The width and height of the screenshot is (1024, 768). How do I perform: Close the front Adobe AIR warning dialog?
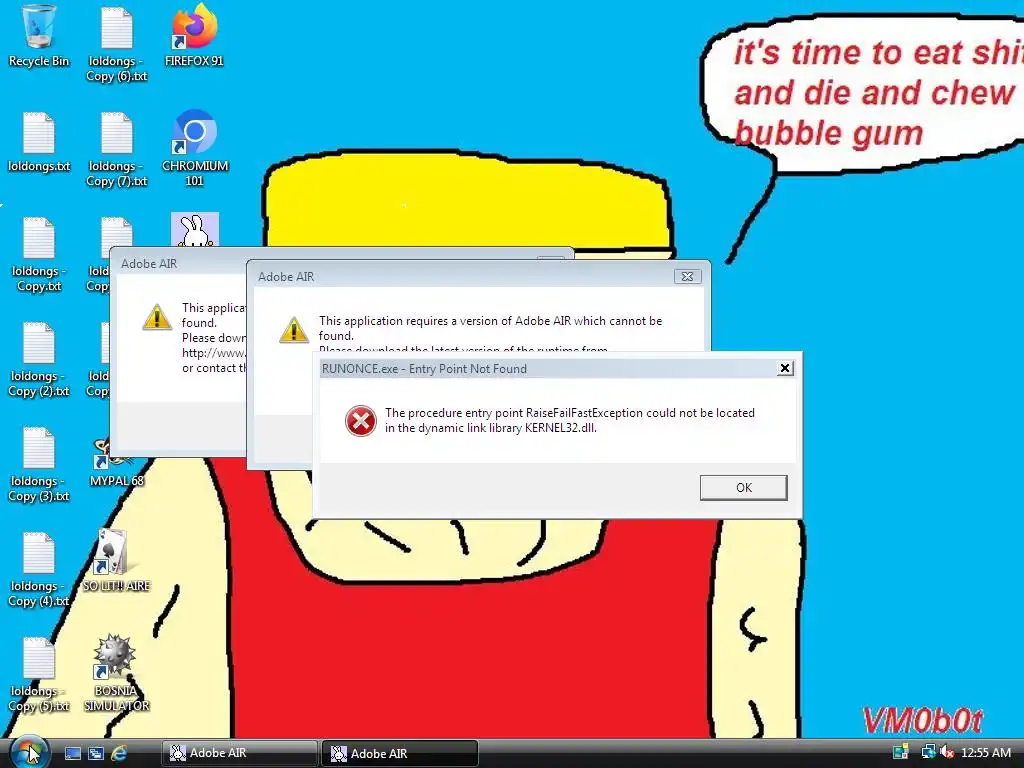click(688, 276)
